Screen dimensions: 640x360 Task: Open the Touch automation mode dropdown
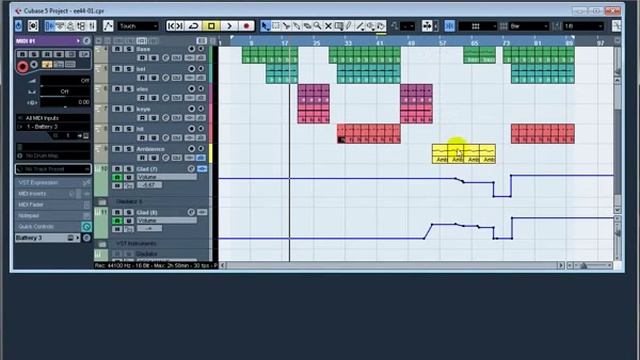[x=138, y=26]
